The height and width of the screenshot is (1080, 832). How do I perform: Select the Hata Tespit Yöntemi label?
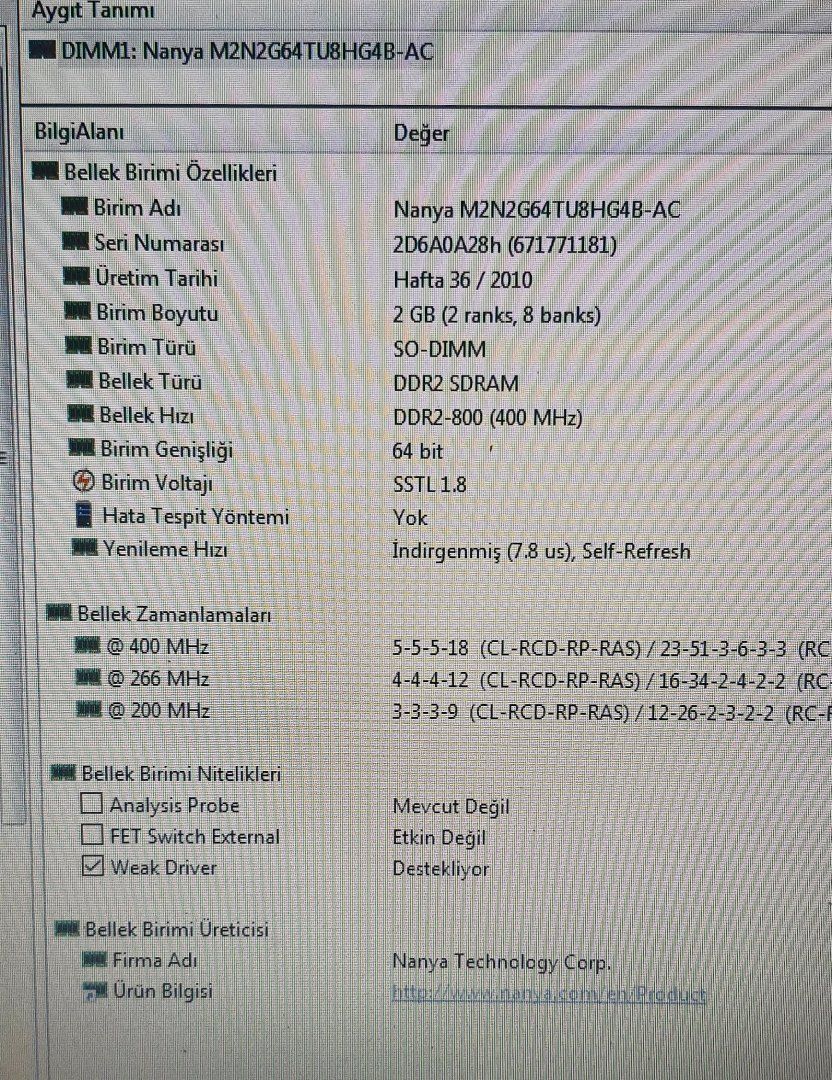click(196, 516)
